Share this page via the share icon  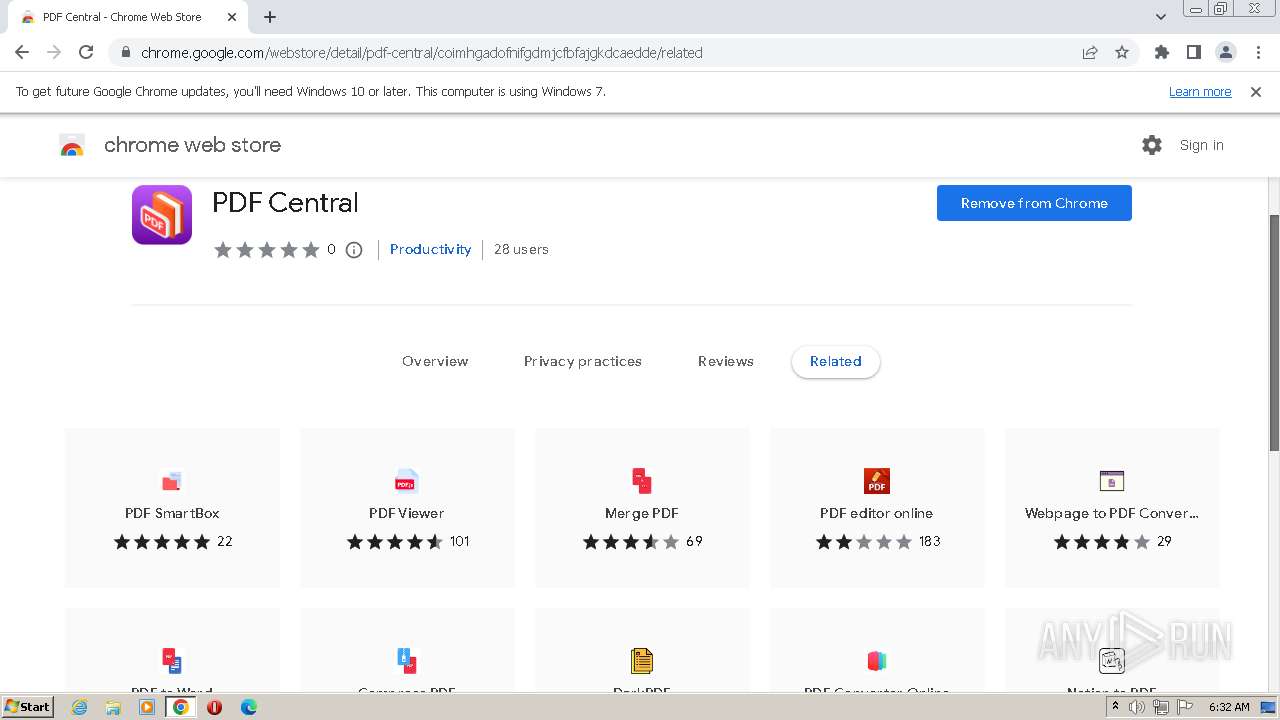[x=1090, y=53]
